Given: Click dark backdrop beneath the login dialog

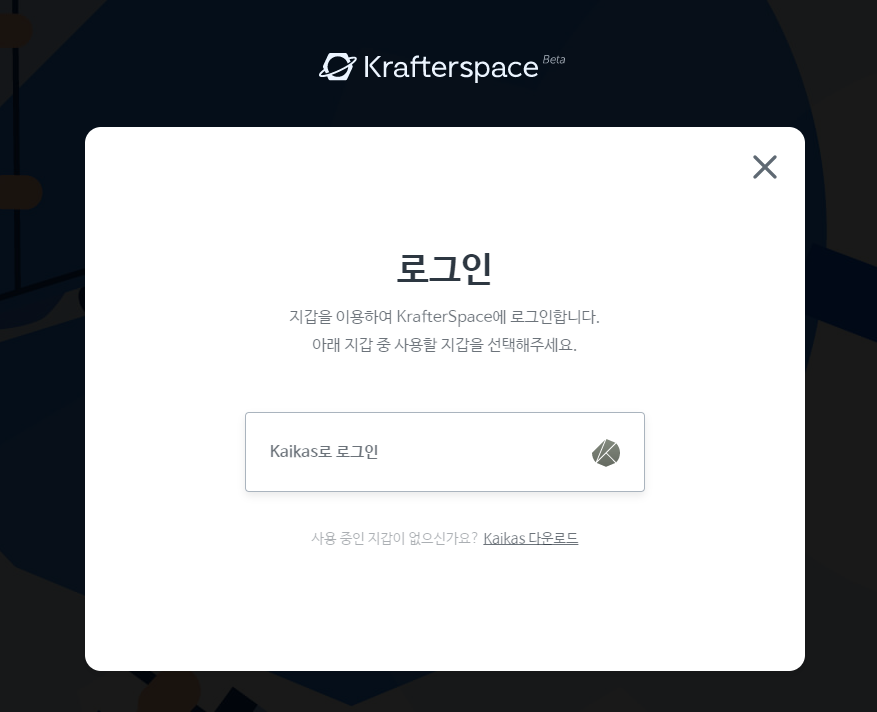Looking at the screenshot, I should click(445, 692).
